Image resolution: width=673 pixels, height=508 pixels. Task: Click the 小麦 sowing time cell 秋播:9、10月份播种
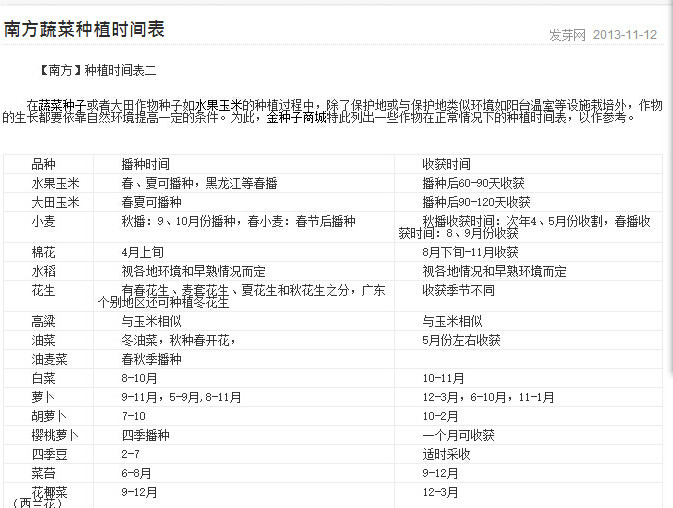pyautogui.click(x=238, y=221)
